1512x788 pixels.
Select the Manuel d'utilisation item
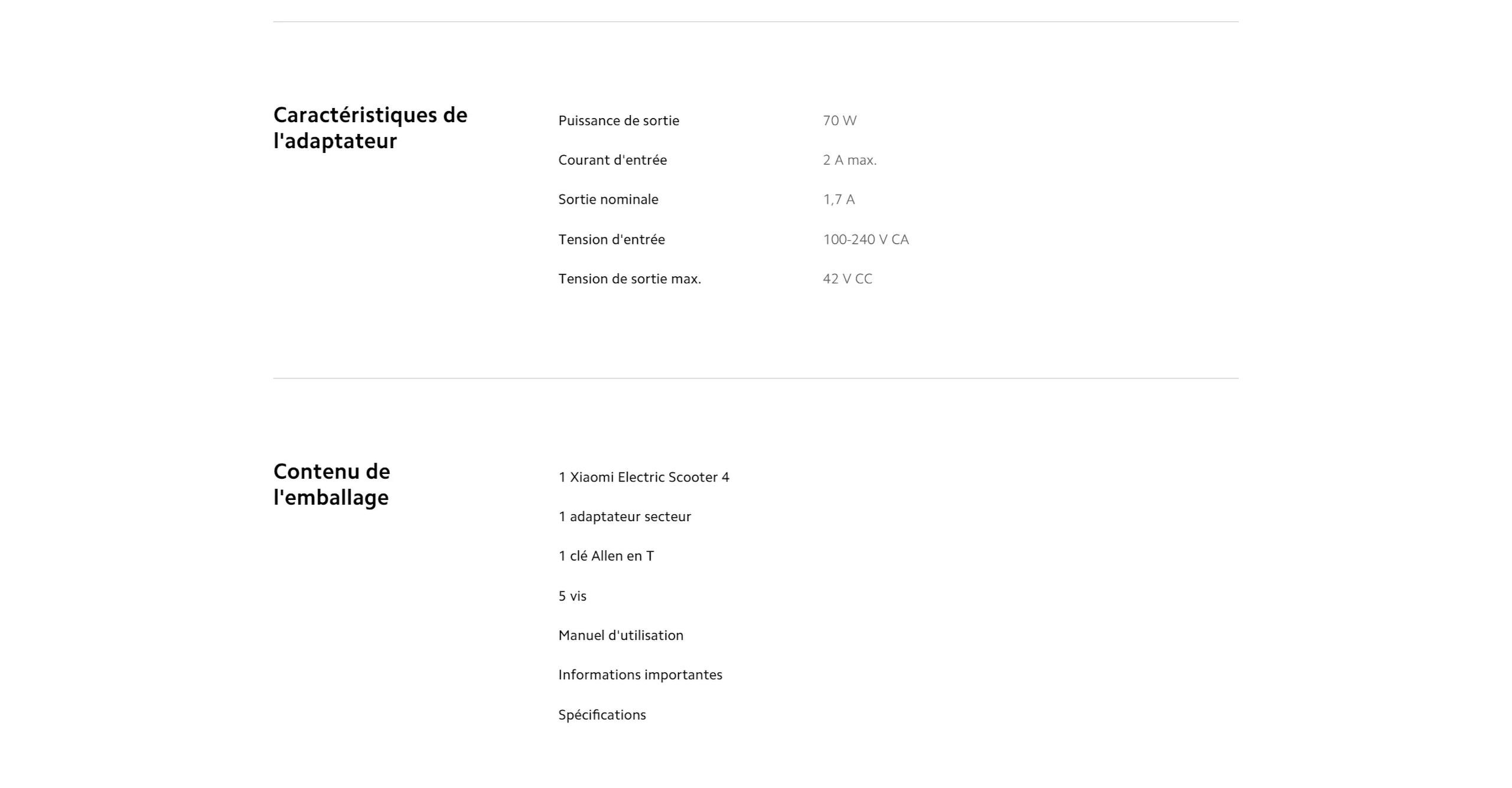[x=621, y=635]
